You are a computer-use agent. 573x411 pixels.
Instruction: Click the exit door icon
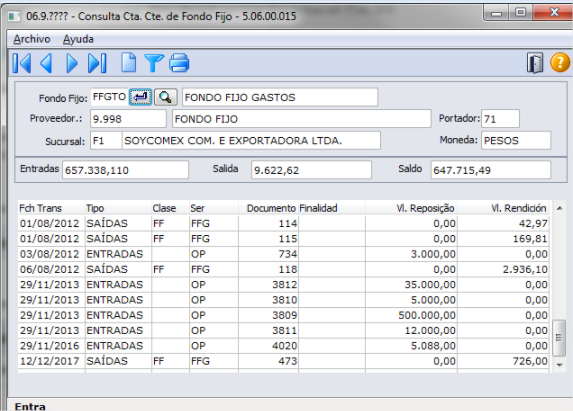(x=535, y=63)
